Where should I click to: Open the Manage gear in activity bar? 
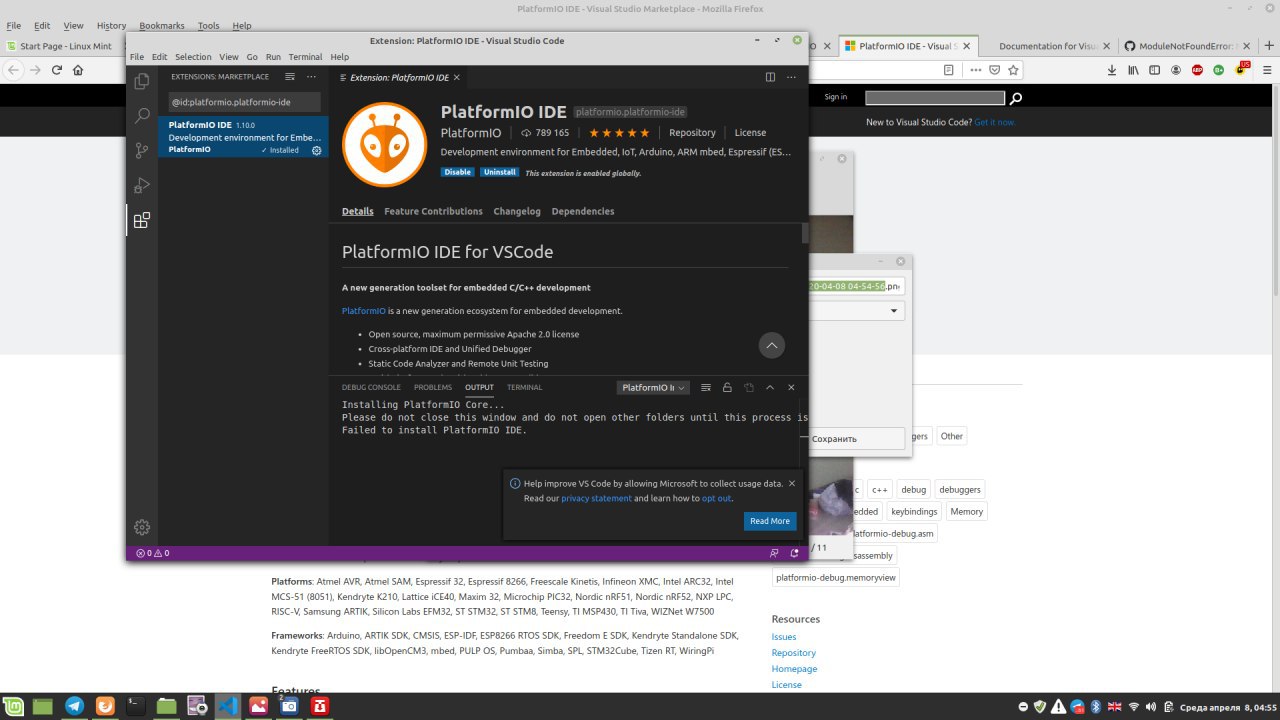142,527
